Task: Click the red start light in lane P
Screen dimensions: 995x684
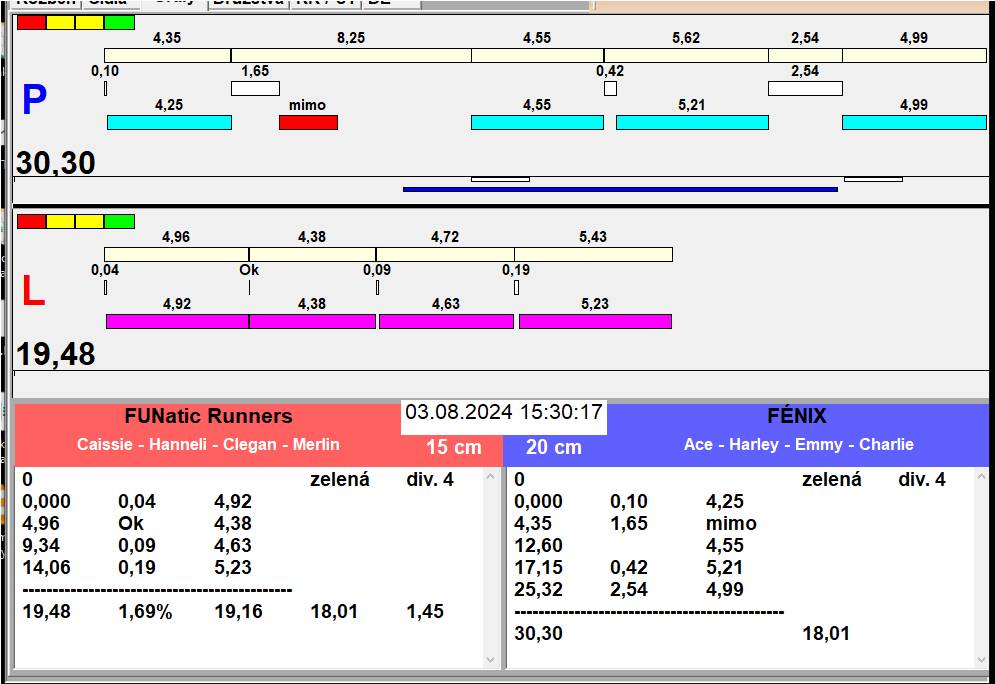Action: pos(32,22)
